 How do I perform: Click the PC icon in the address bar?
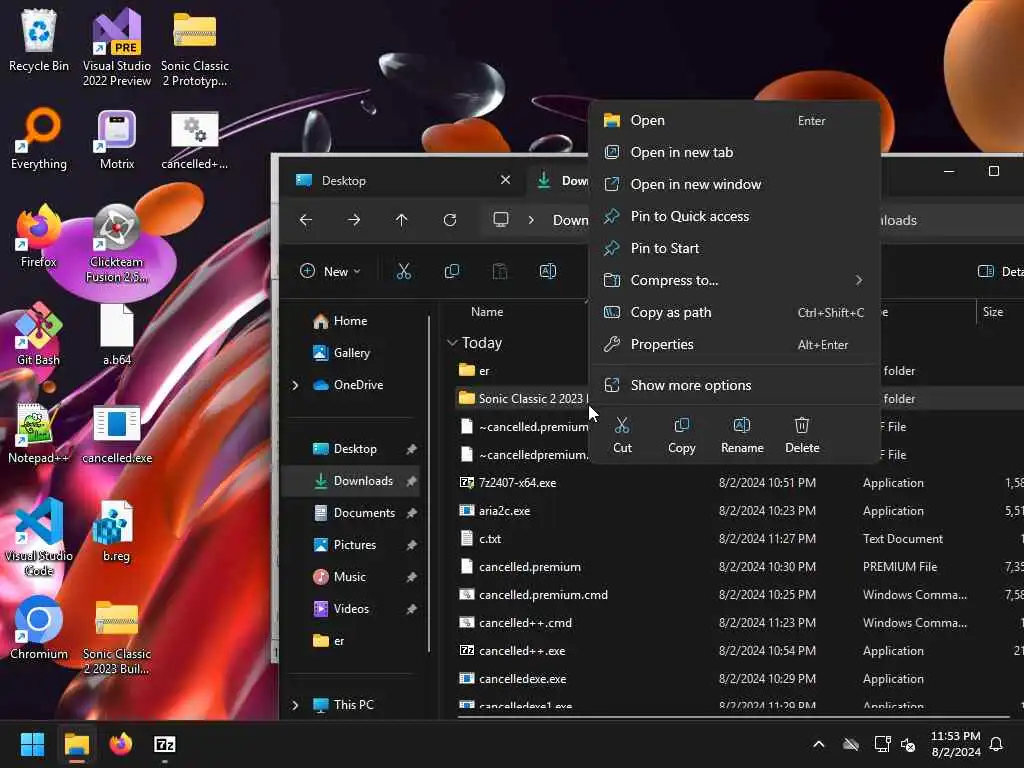click(501, 219)
